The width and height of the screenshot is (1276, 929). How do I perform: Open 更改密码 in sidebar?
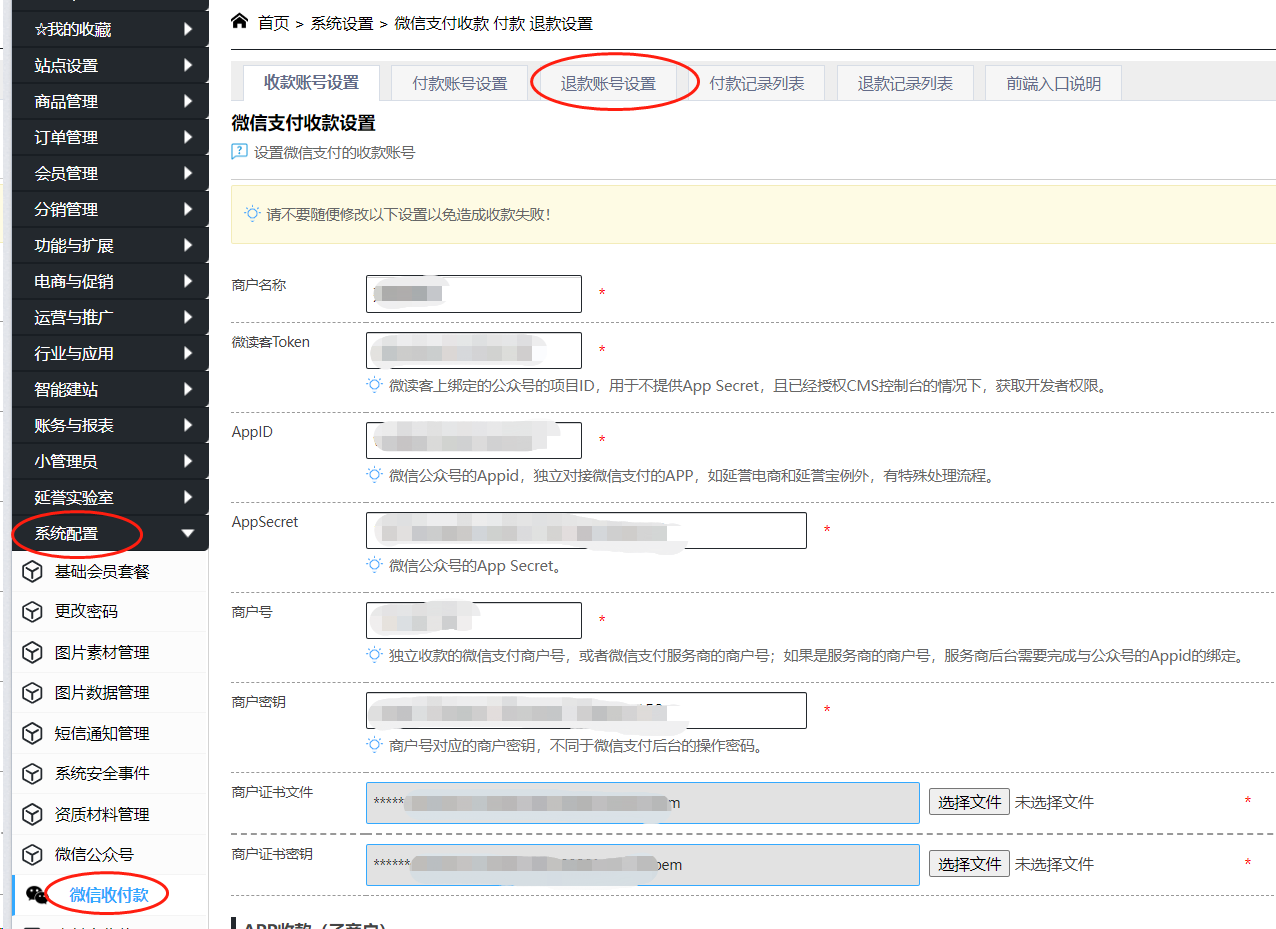pyautogui.click(x=86, y=611)
